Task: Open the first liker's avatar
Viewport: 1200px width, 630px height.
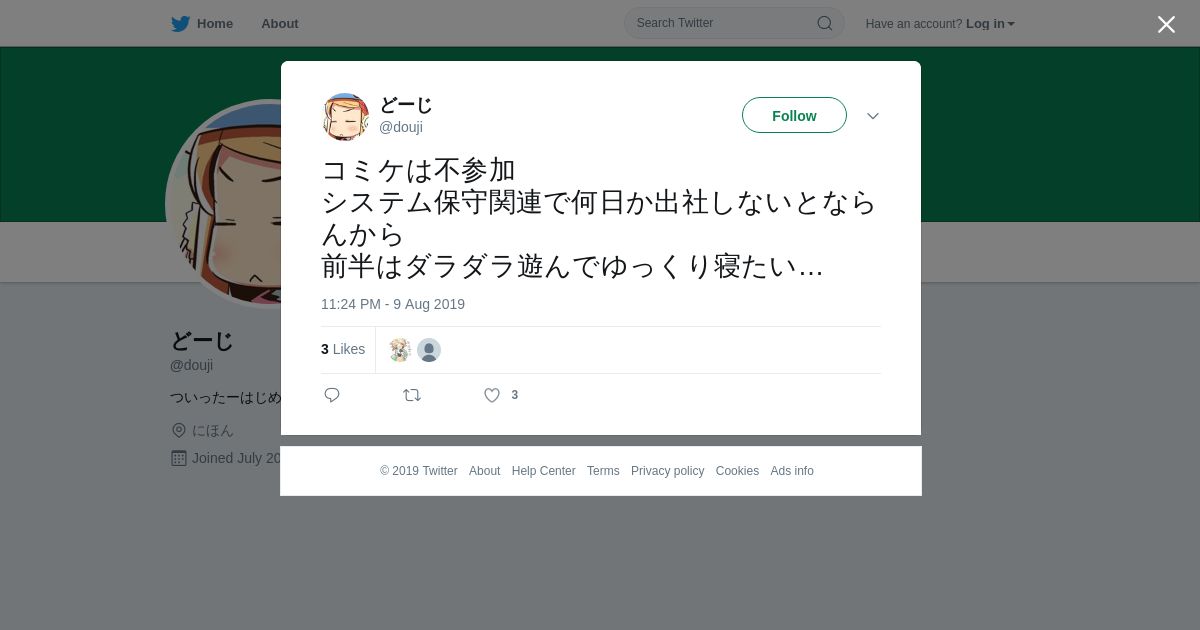Action: pyautogui.click(x=400, y=350)
